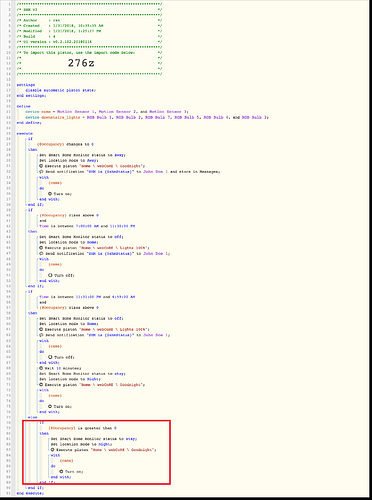Click the 'execute' keyword on line 25
Image resolution: width=372 pixels, height=500 pixels.
click(25, 133)
